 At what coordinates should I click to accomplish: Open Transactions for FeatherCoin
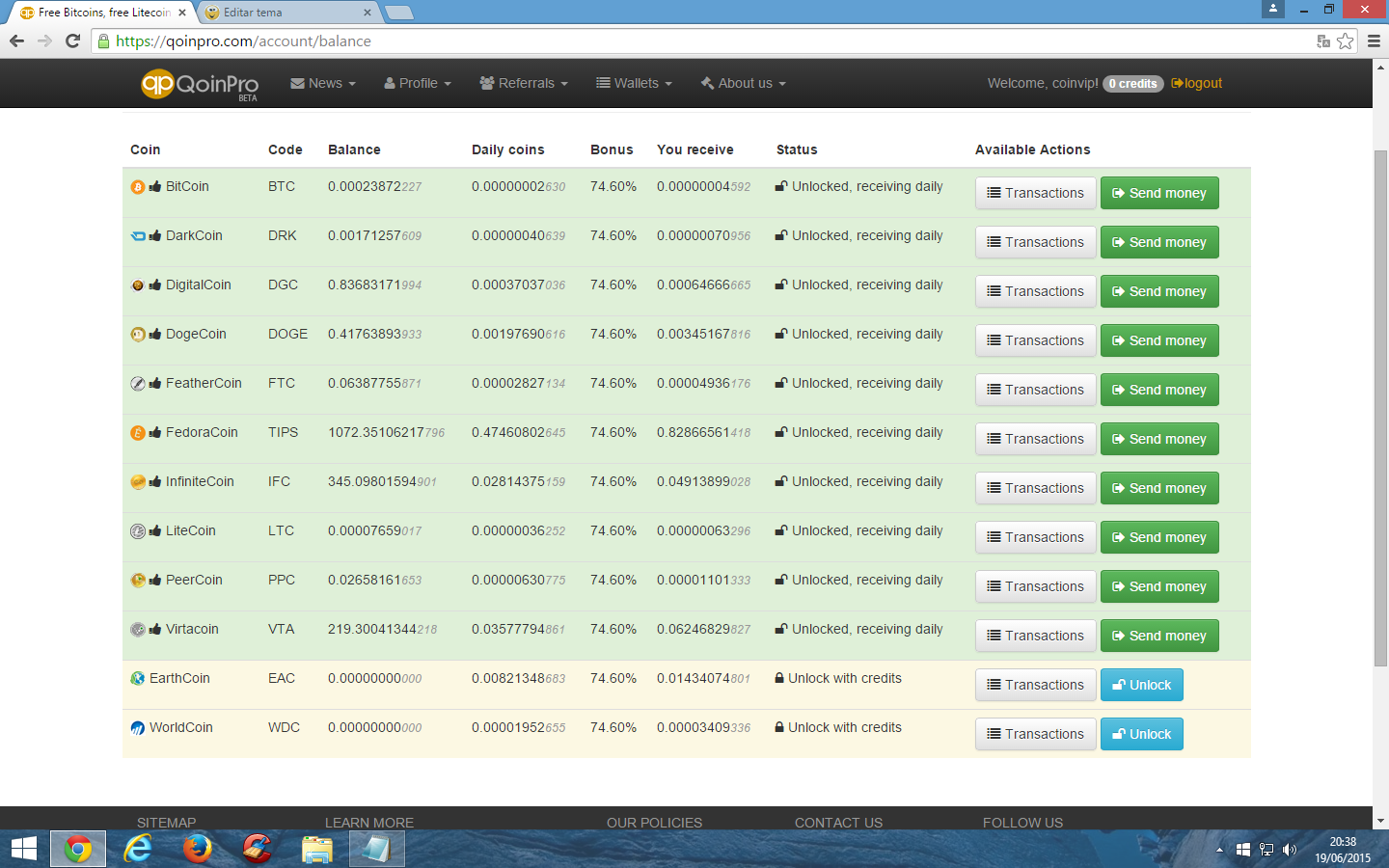(1036, 390)
